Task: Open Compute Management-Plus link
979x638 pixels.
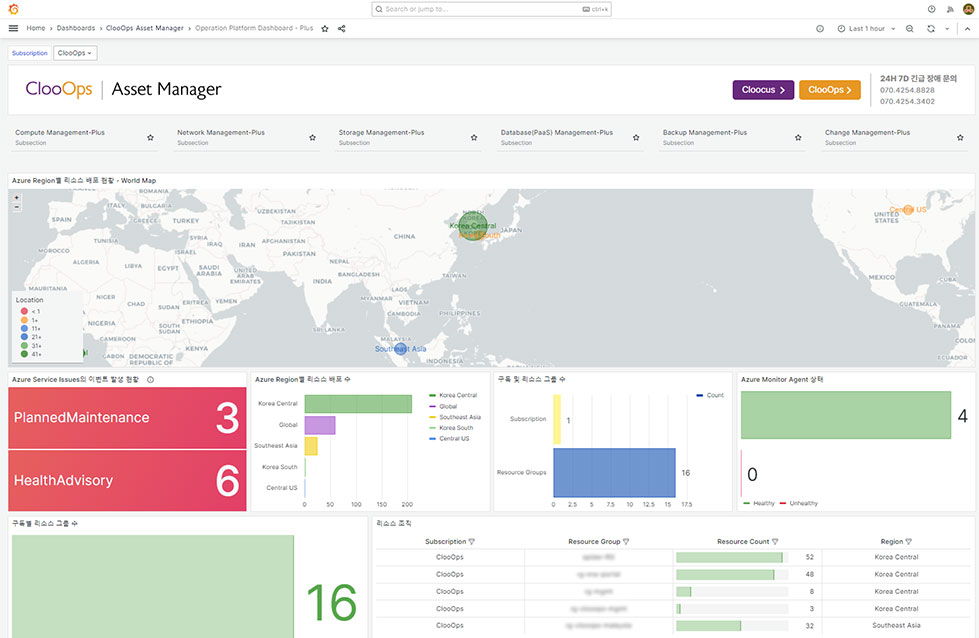Action: tap(60, 132)
